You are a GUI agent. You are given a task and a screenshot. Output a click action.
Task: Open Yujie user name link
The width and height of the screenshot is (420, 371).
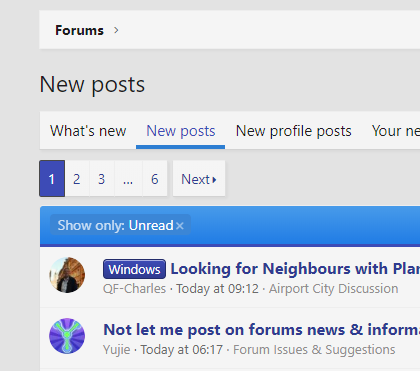[117, 350]
